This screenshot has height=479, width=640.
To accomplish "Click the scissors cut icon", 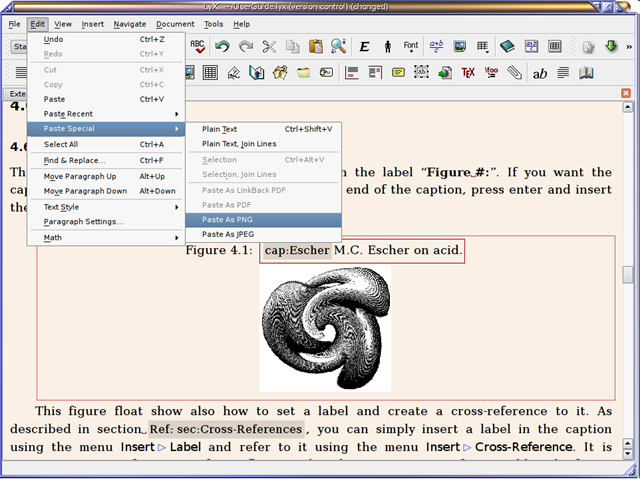I will click(269, 46).
